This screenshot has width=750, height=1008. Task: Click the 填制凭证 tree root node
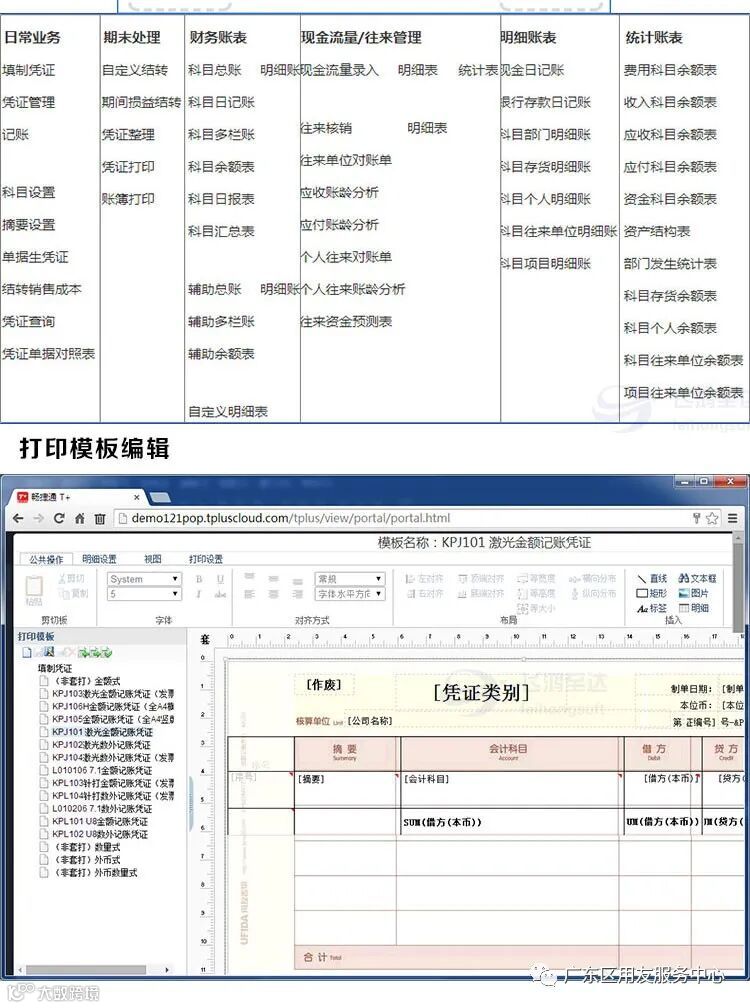(x=55, y=668)
